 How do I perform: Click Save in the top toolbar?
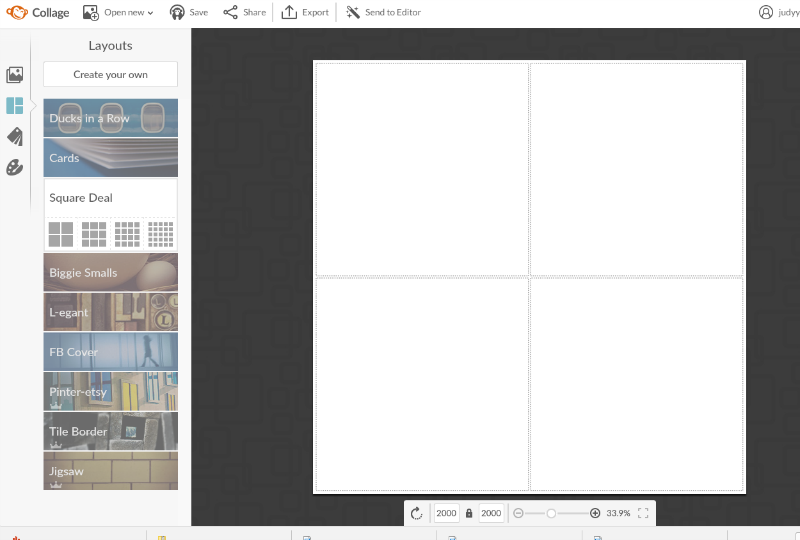[189, 12]
